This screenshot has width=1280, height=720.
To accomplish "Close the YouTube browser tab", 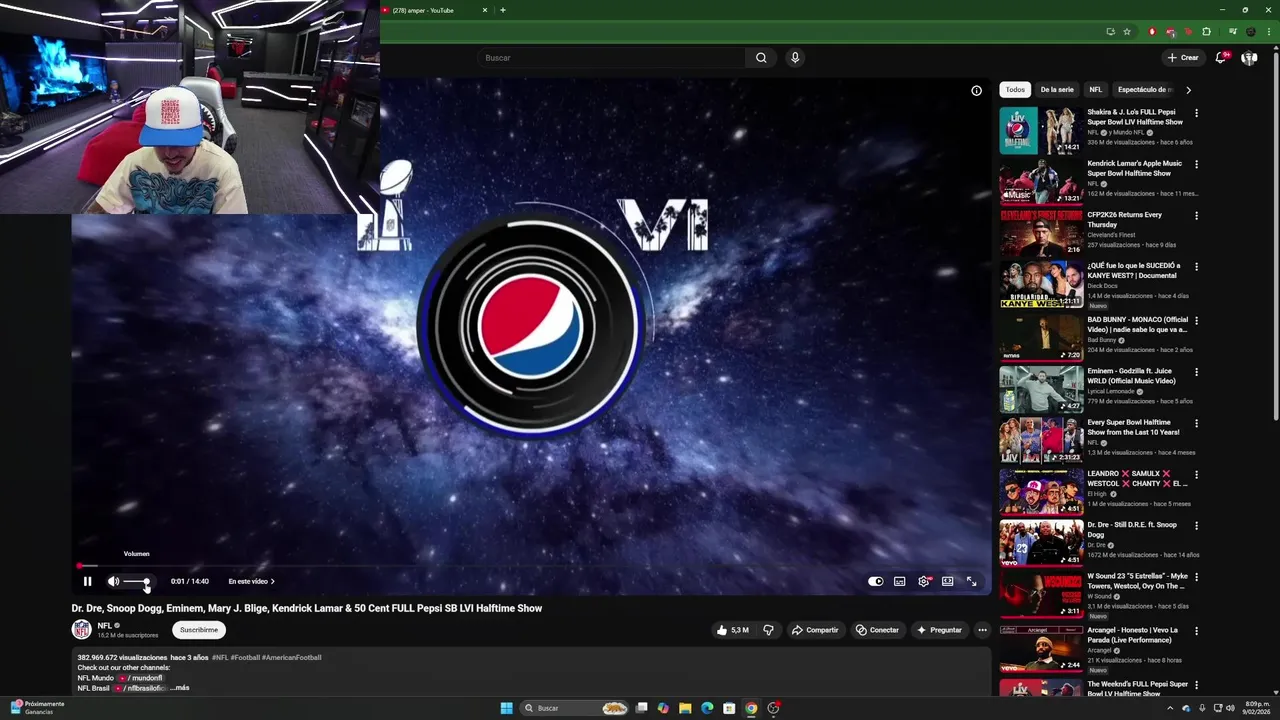I will (x=485, y=10).
